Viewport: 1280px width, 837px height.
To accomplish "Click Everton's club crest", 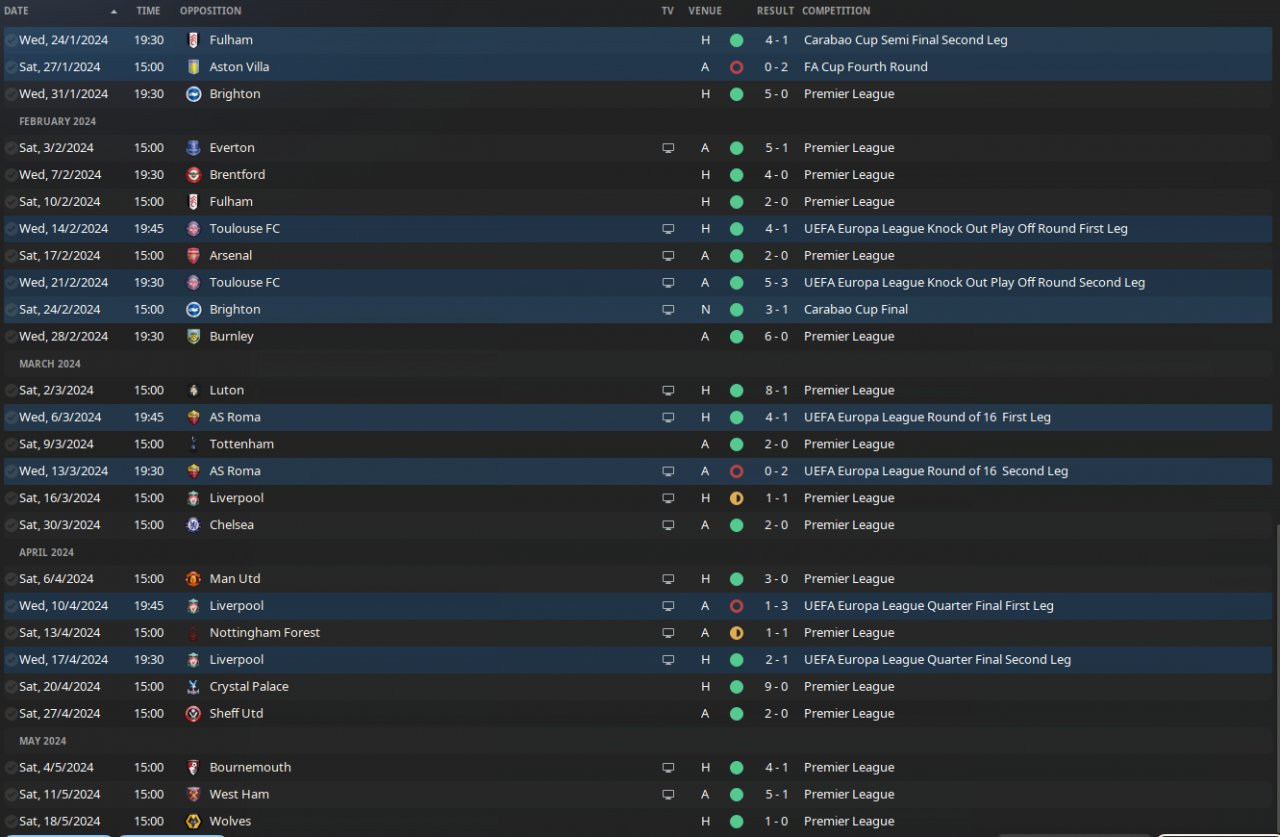I will (193, 148).
